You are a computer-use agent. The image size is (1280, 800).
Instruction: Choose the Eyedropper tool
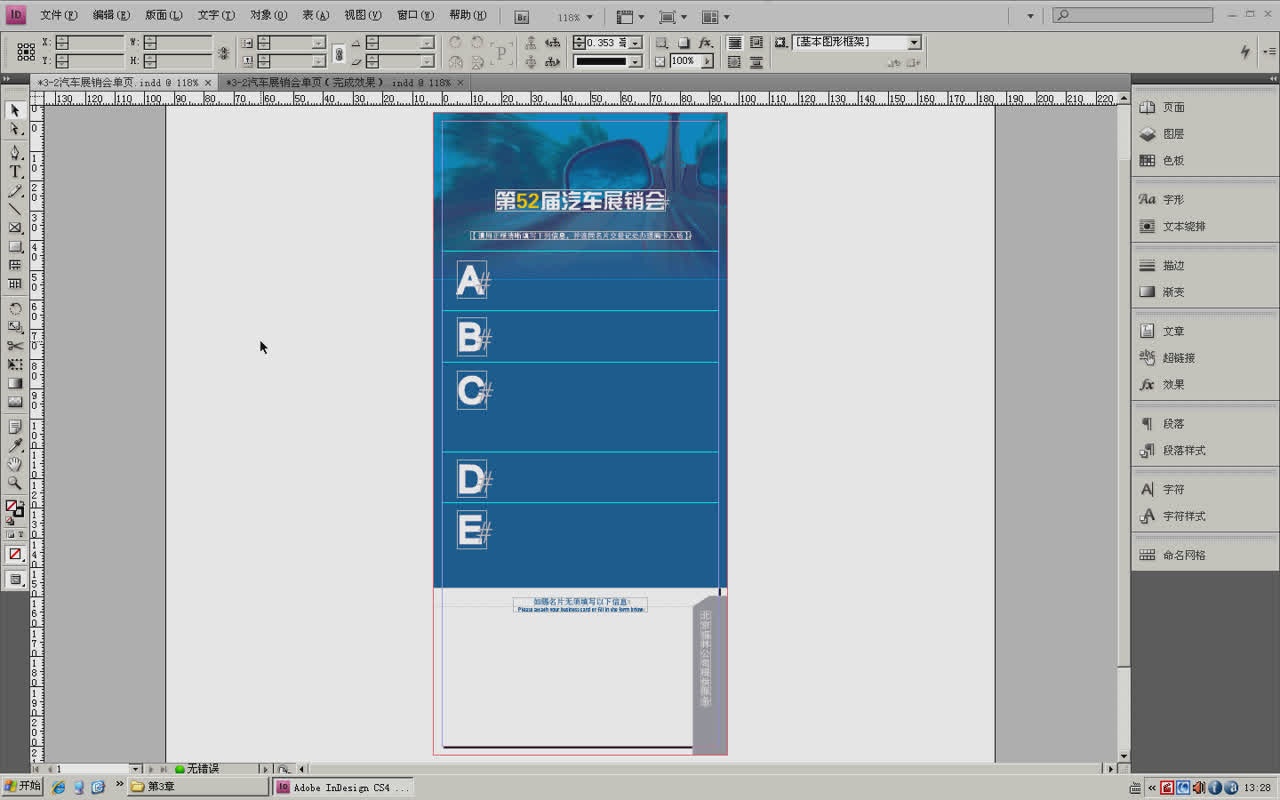click(15, 446)
